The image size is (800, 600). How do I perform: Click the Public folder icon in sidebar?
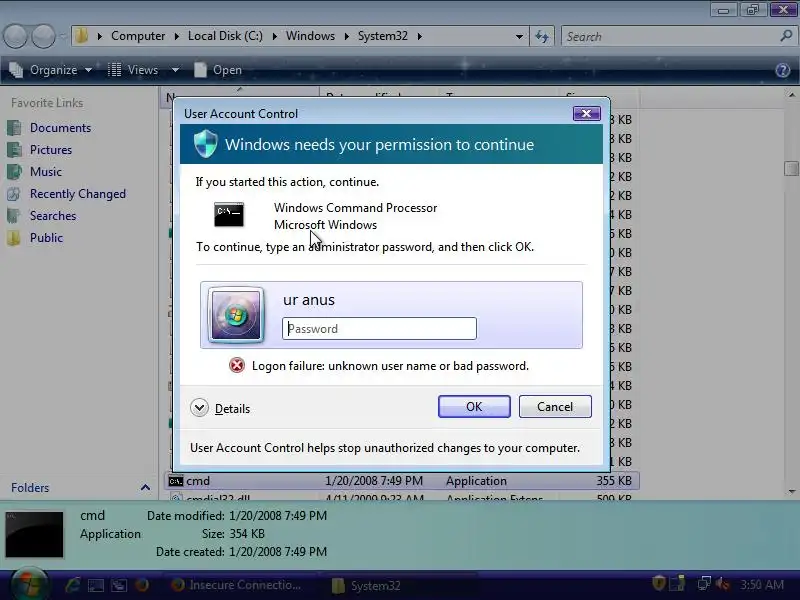pos(14,237)
